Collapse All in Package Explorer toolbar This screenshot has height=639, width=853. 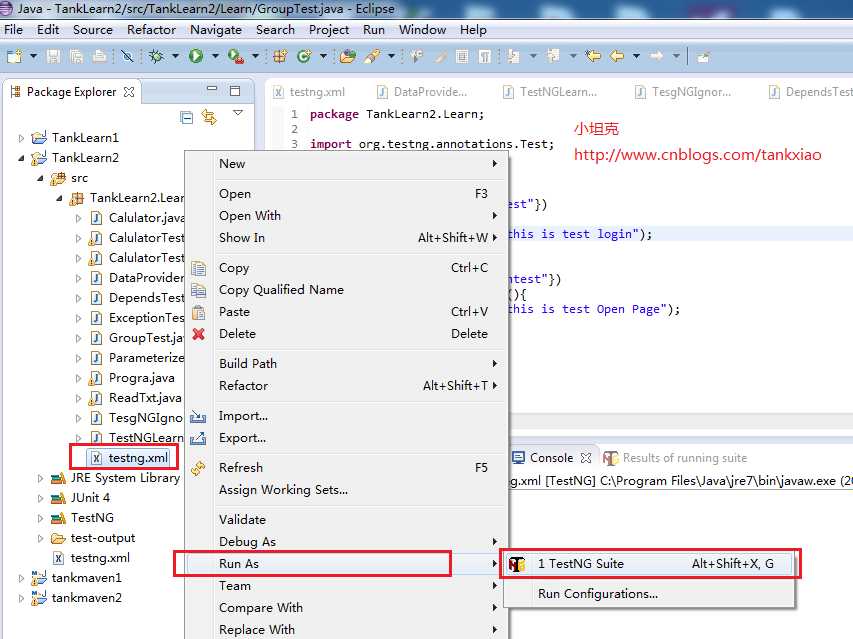click(x=187, y=117)
